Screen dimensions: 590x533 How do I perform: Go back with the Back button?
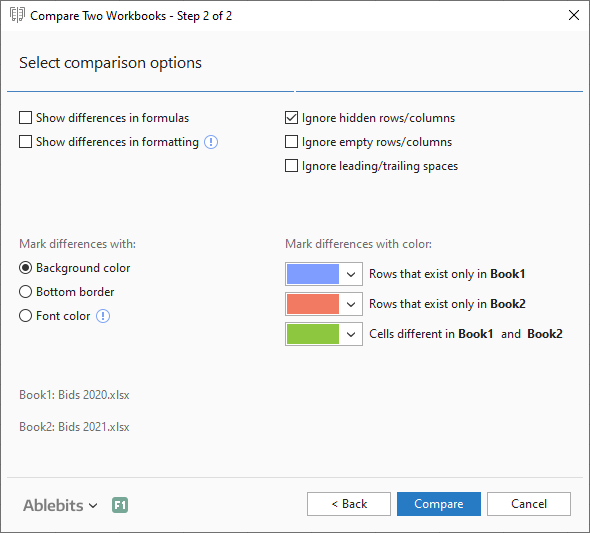click(349, 504)
